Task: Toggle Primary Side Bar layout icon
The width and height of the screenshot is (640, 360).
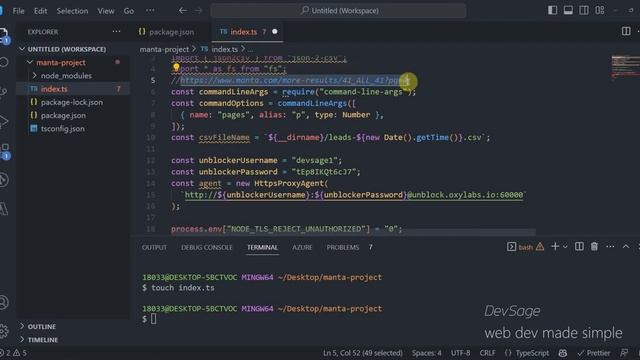Action: [x=552, y=11]
